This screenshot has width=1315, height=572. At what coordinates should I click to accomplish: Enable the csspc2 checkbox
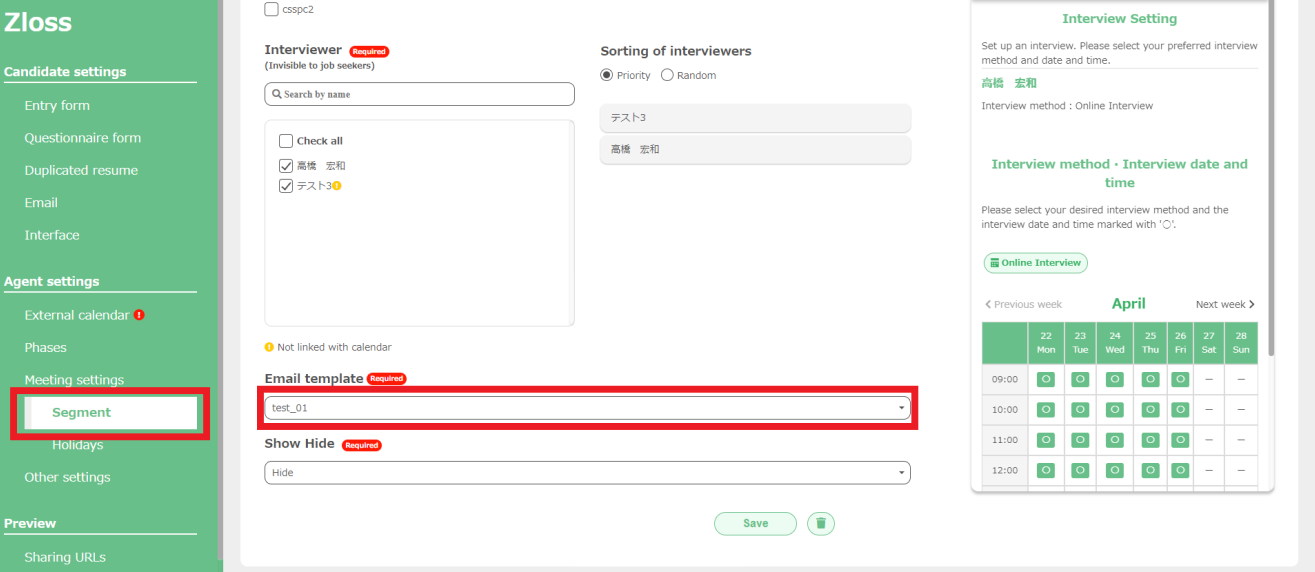(x=272, y=9)
